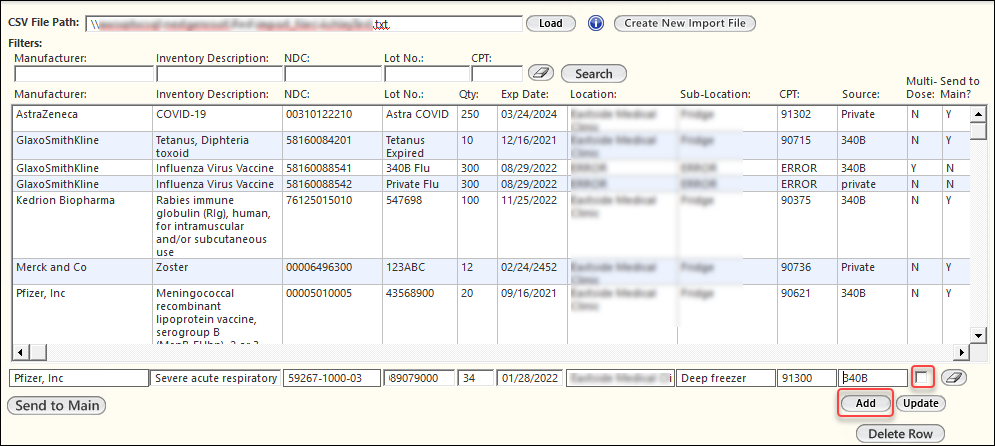Viewport: 995px width, 446px height.
Task: Click the vertical scrollbar up arrow
Action: pos(979,114)
